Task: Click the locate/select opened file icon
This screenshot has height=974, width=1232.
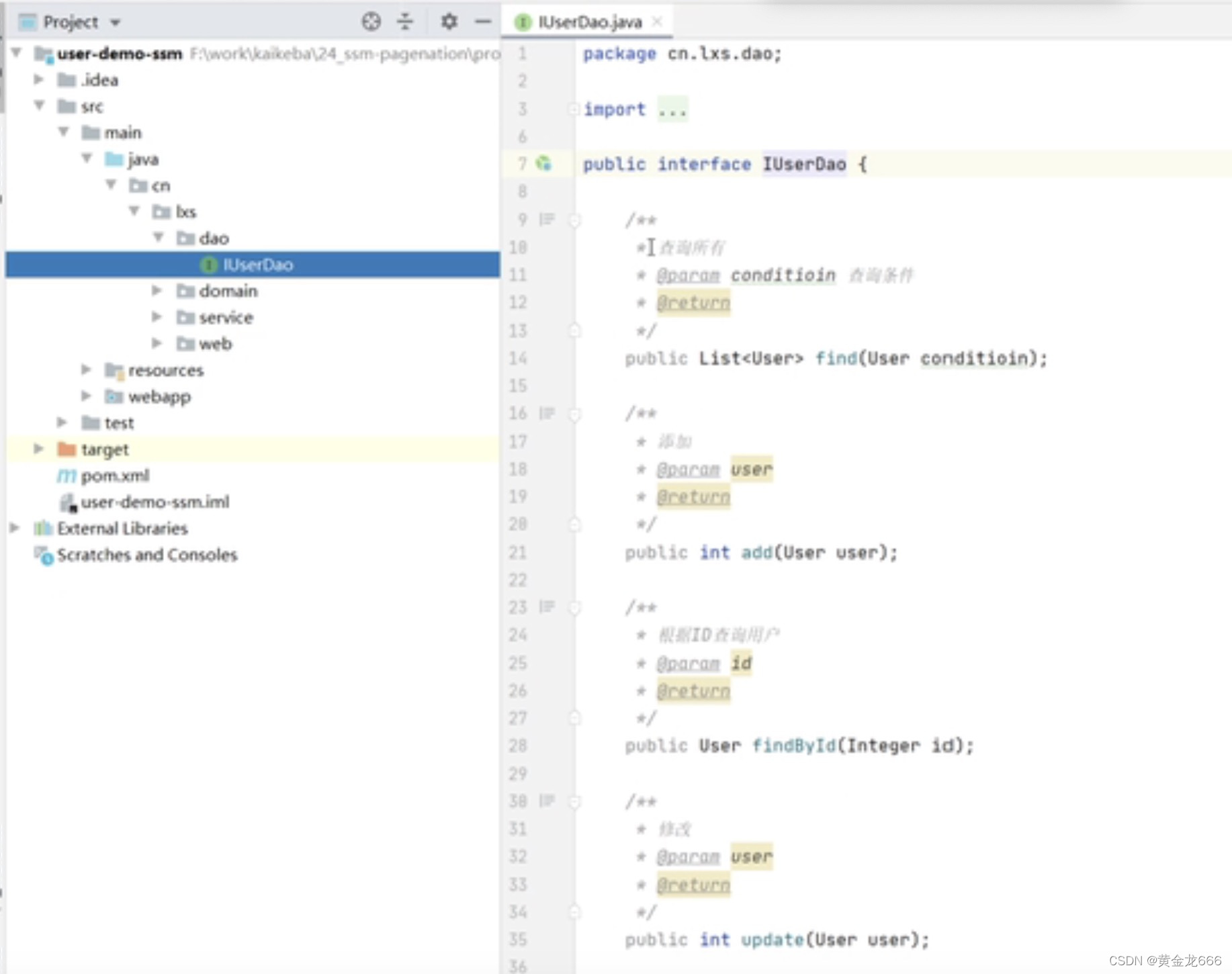Action: pyautogui.click(x=371, y=21)
